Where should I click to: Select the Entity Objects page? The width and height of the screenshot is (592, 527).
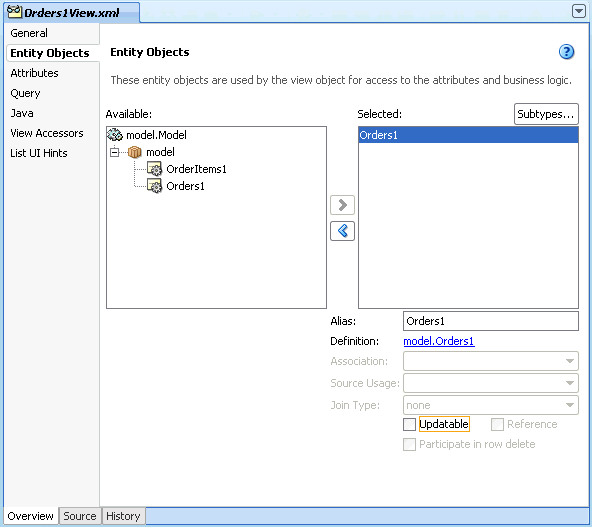tap(50, 53)
